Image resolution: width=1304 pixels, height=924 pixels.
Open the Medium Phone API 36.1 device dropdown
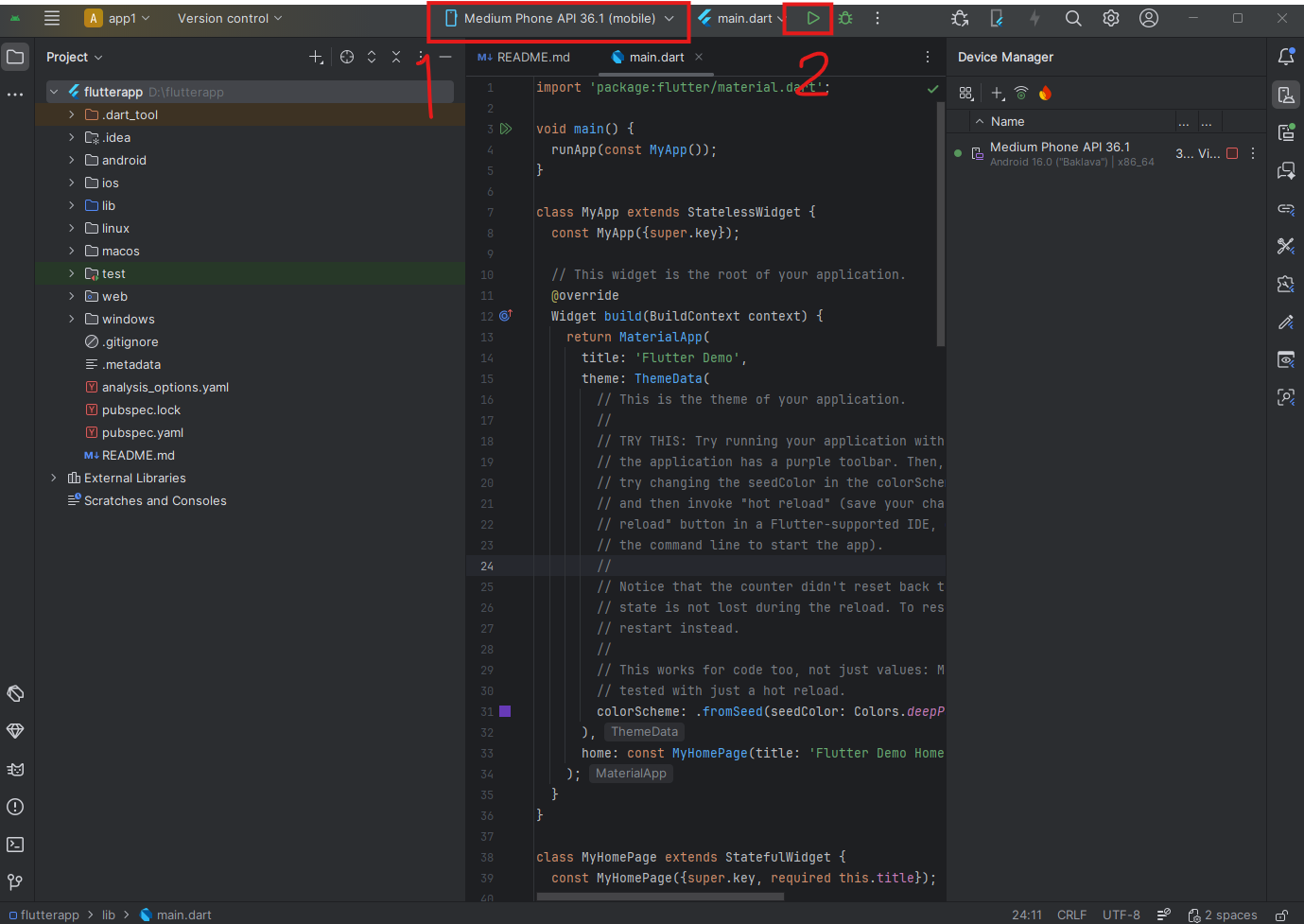(559, 18)
